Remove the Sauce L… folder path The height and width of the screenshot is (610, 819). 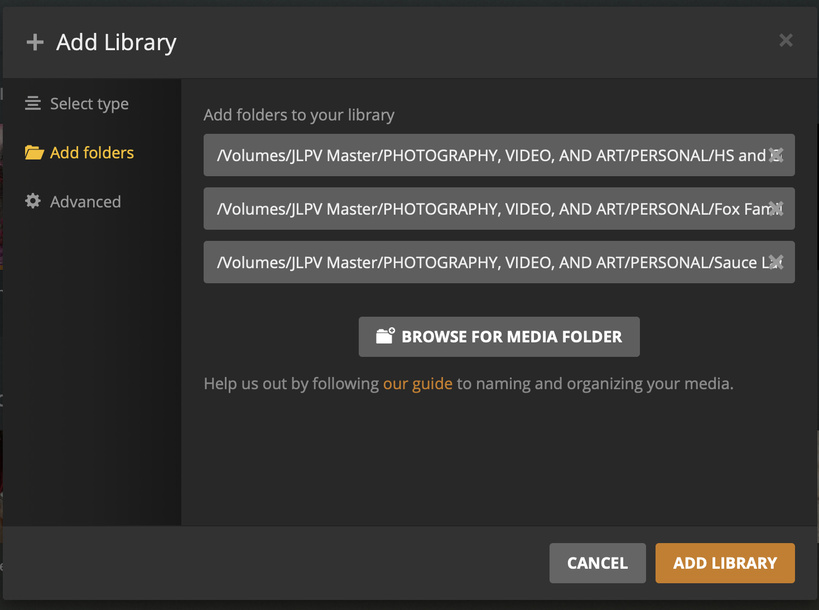776,262
